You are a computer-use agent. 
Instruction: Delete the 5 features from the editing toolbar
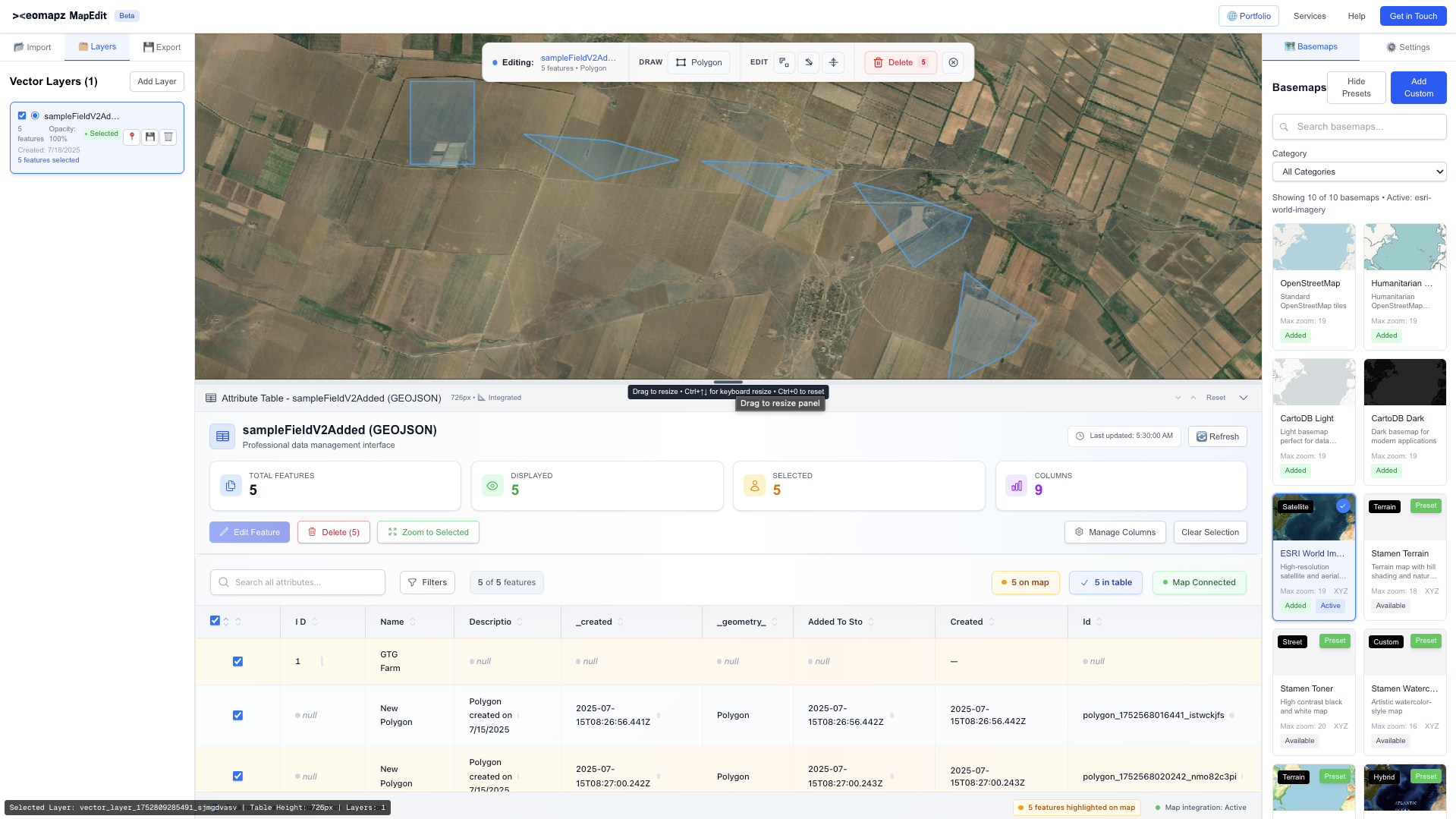click(x=901, y=62)
